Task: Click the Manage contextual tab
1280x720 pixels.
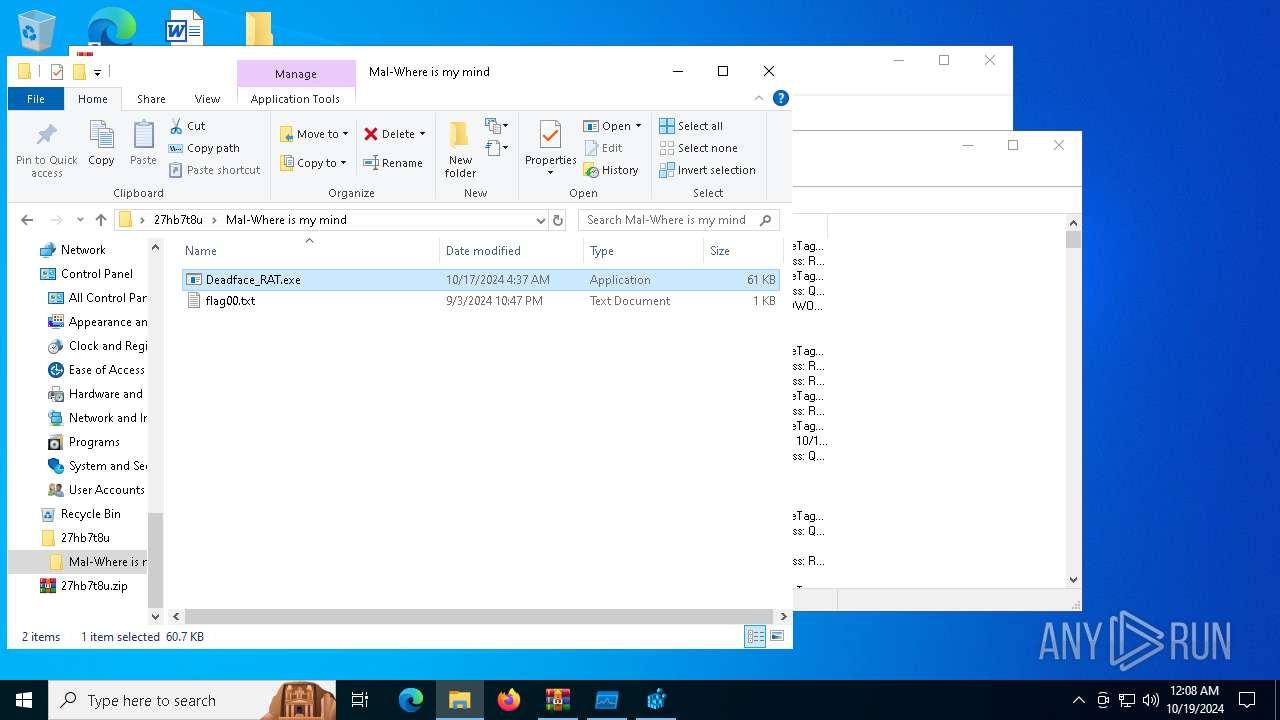Action: (296, 74)
